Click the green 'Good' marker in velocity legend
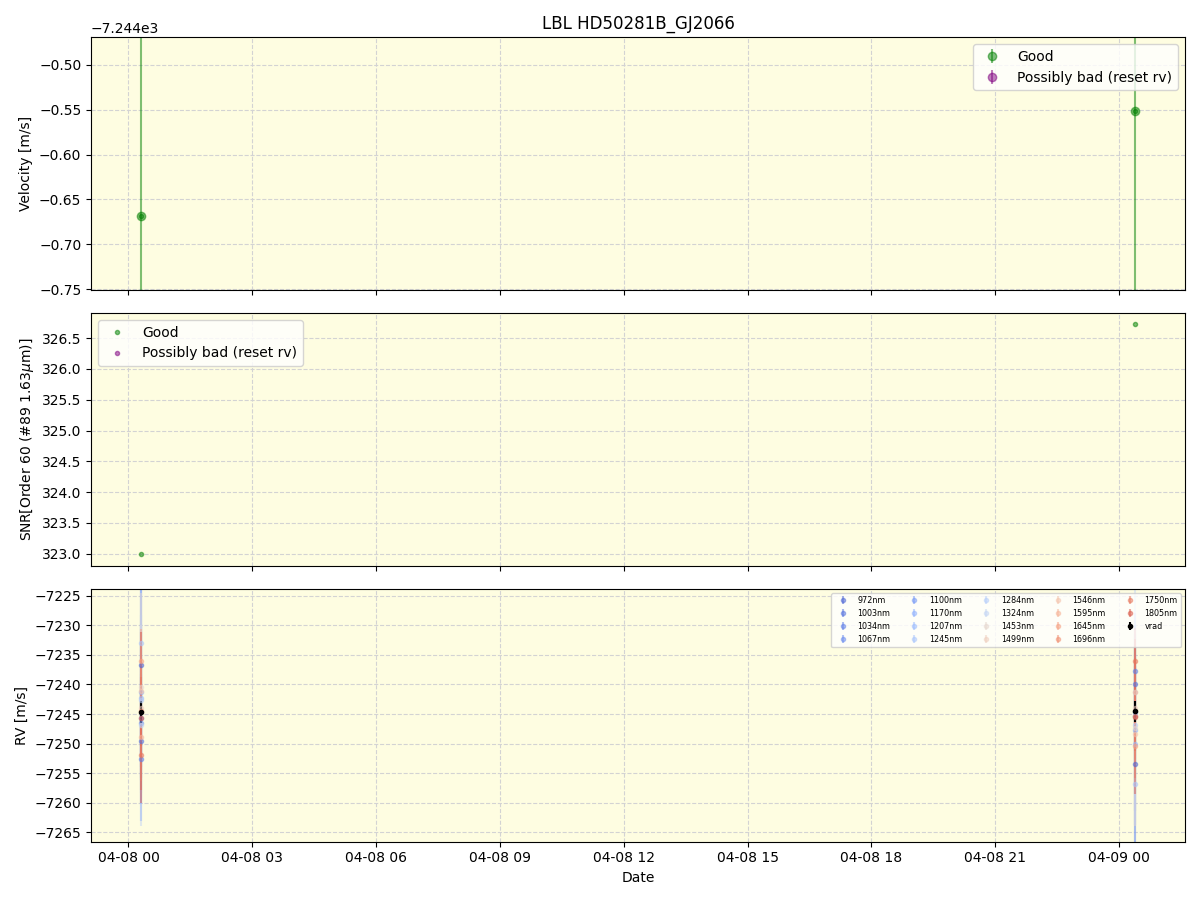This screenshot has height=900, width=1200. [992, 57]
